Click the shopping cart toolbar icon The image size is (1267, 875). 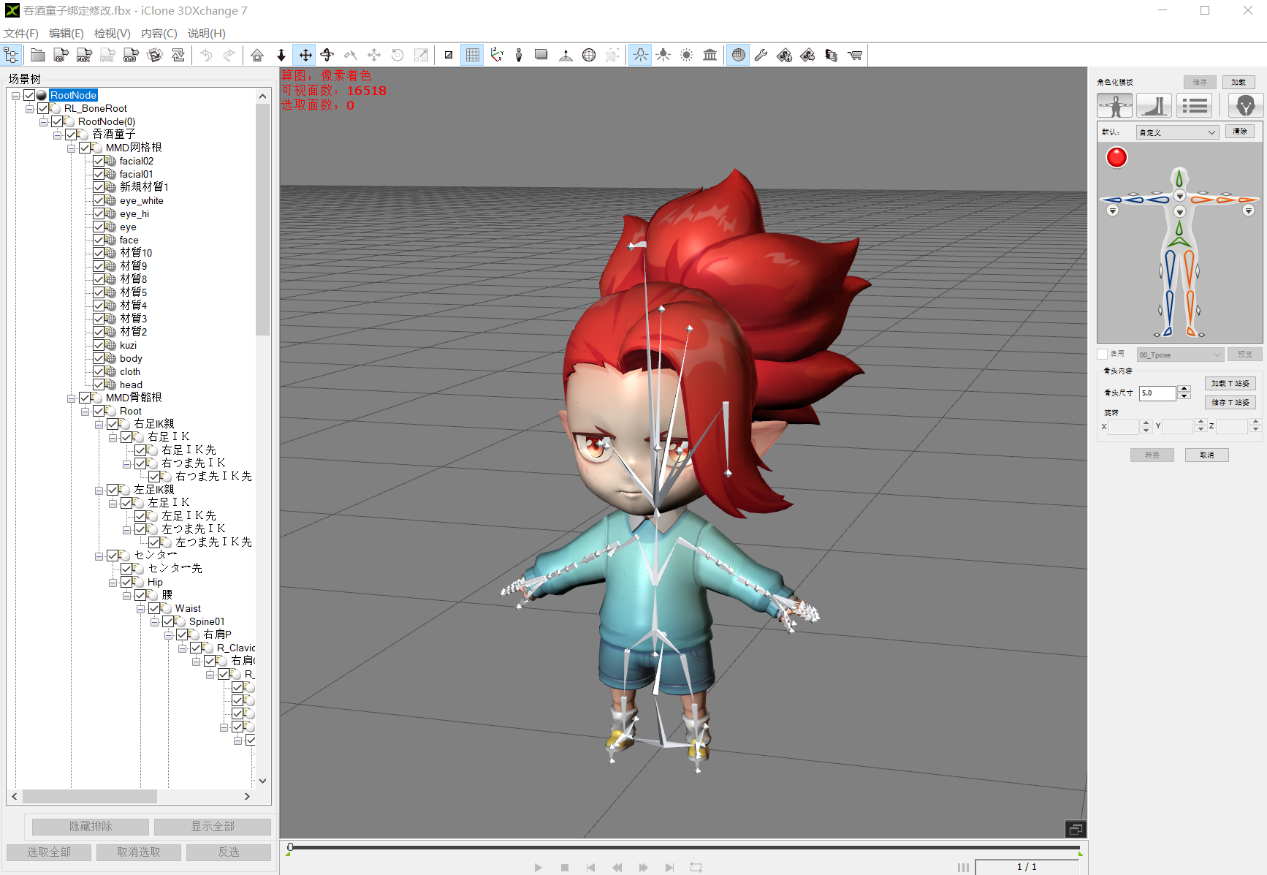(x=854, y=55)
